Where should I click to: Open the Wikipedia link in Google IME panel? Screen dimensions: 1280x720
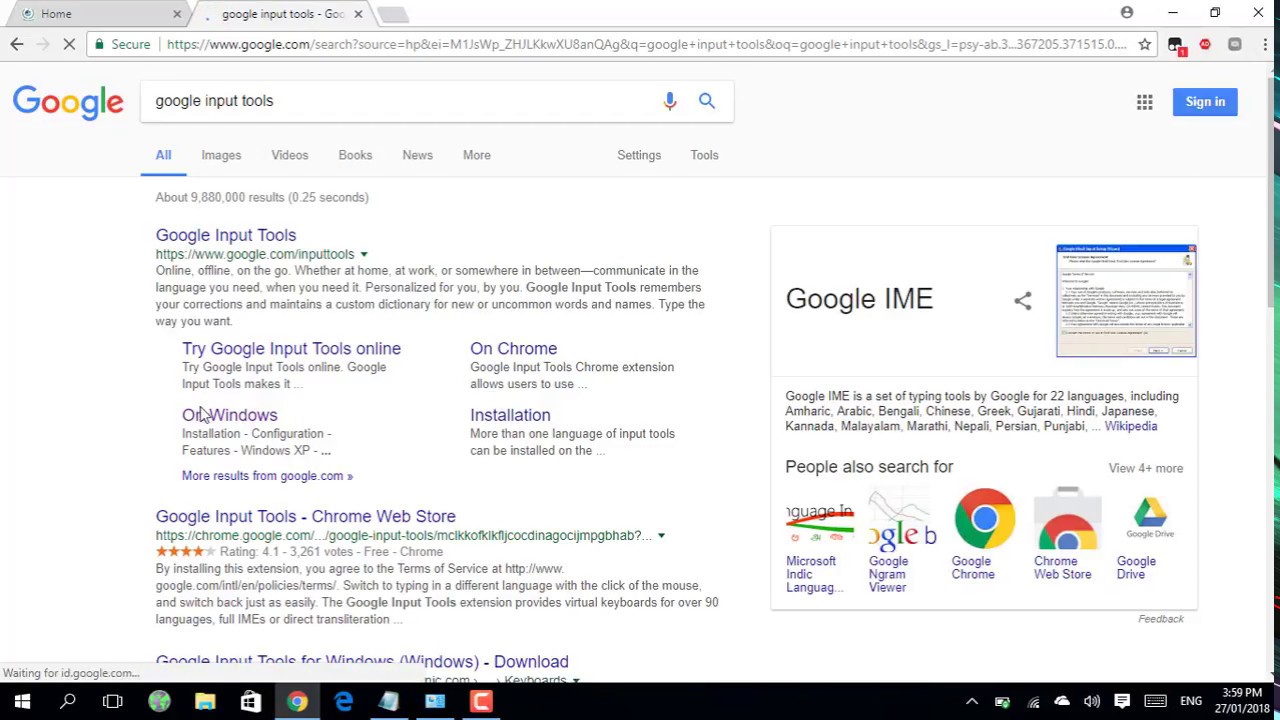[1131, 426]
